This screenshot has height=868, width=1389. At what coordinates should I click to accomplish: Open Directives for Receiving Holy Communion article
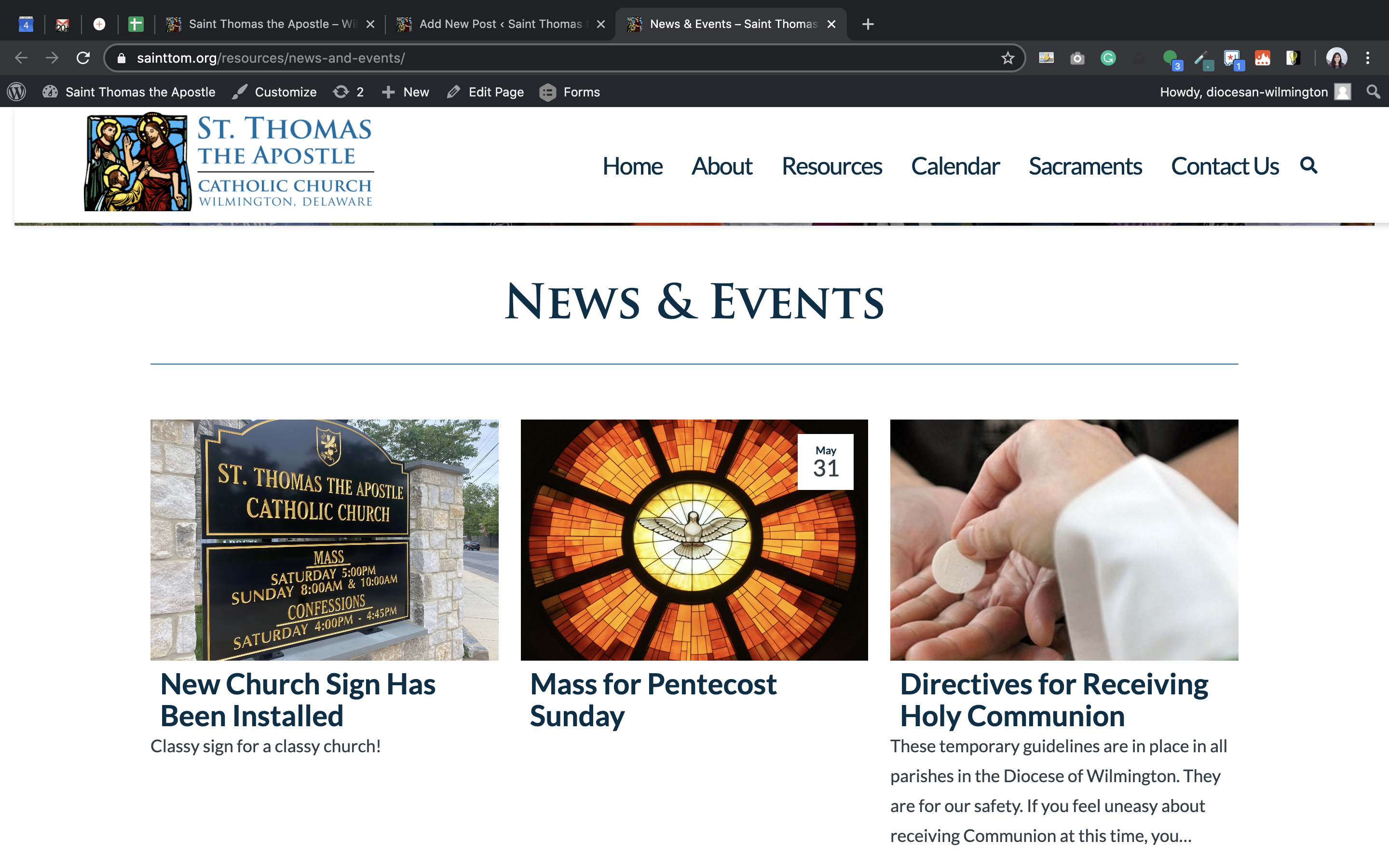point(1054,700)
